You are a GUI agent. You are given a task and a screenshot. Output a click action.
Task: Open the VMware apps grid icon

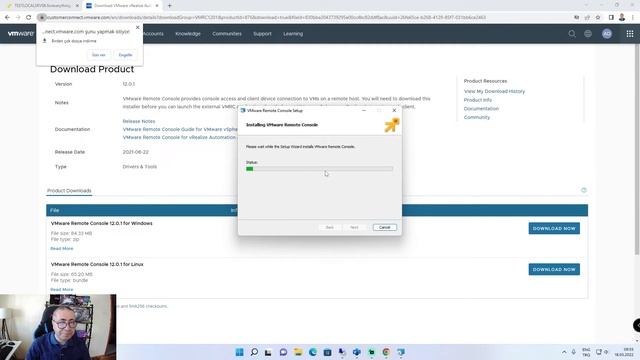click(630, 34)
